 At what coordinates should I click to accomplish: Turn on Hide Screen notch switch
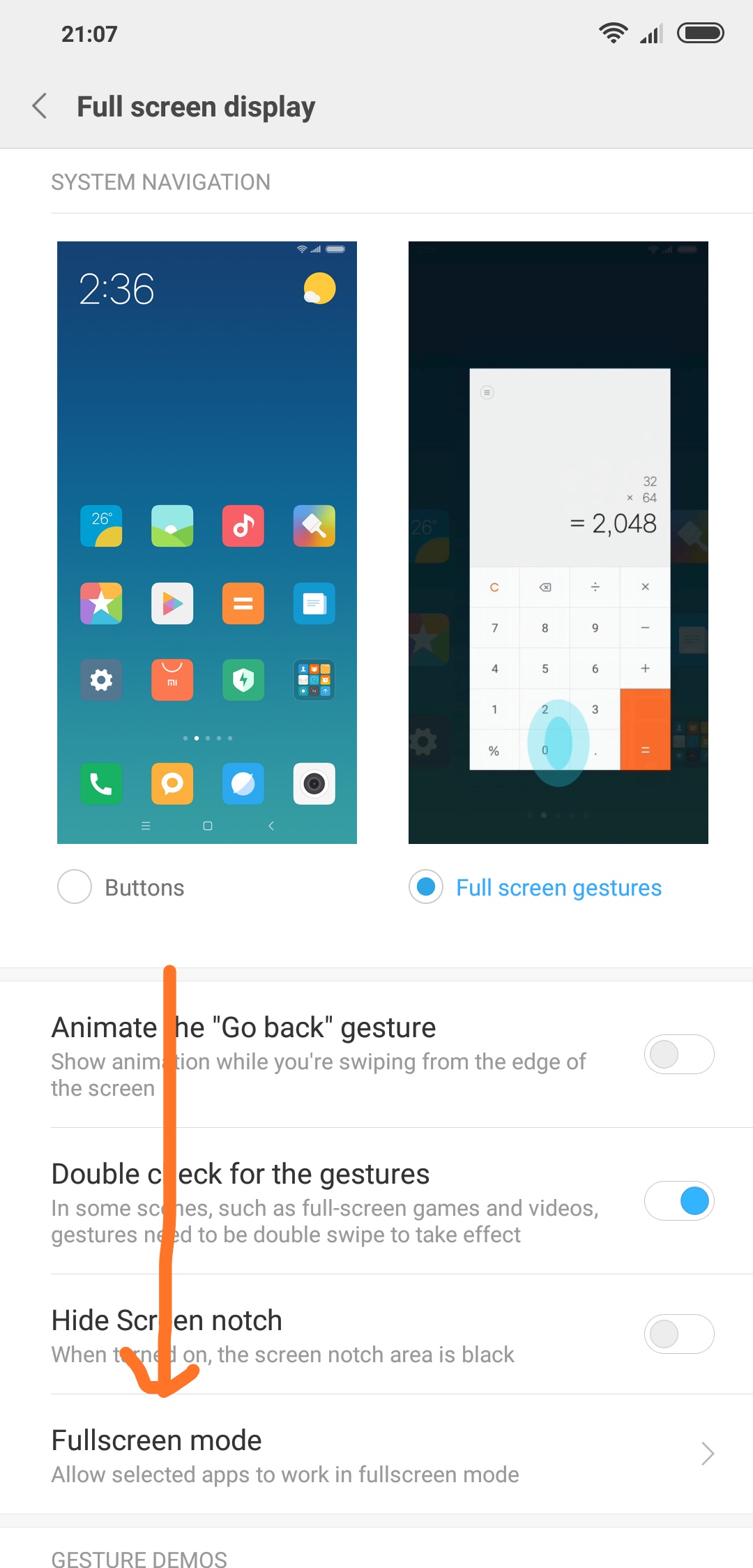679,1334
